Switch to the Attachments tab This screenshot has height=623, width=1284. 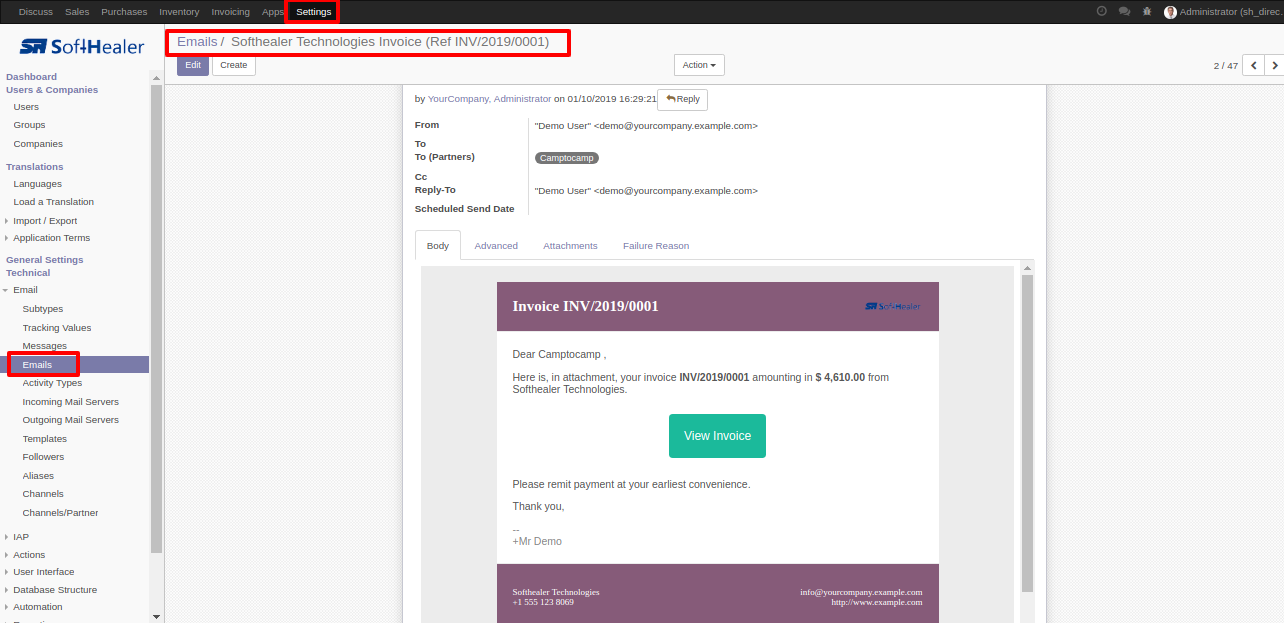coord(570,245)
